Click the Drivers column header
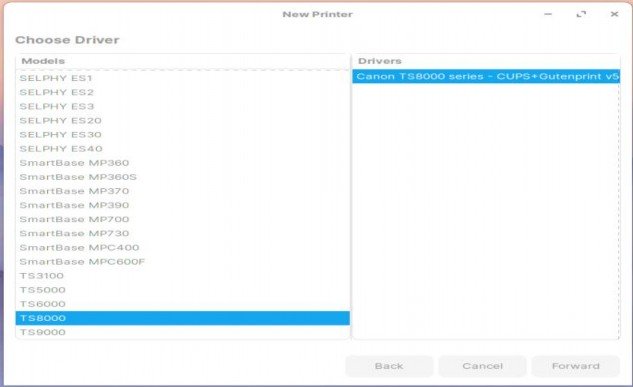This screenshot has height=387, width=633. pos(486,61)
